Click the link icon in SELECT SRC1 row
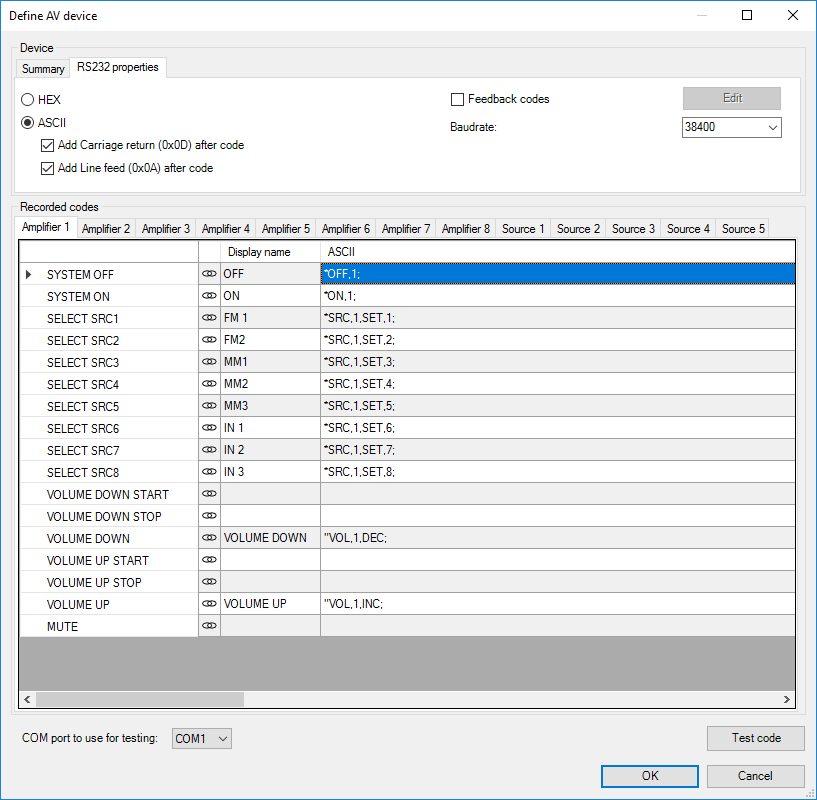The image size is (817, 800). (209, 318)
